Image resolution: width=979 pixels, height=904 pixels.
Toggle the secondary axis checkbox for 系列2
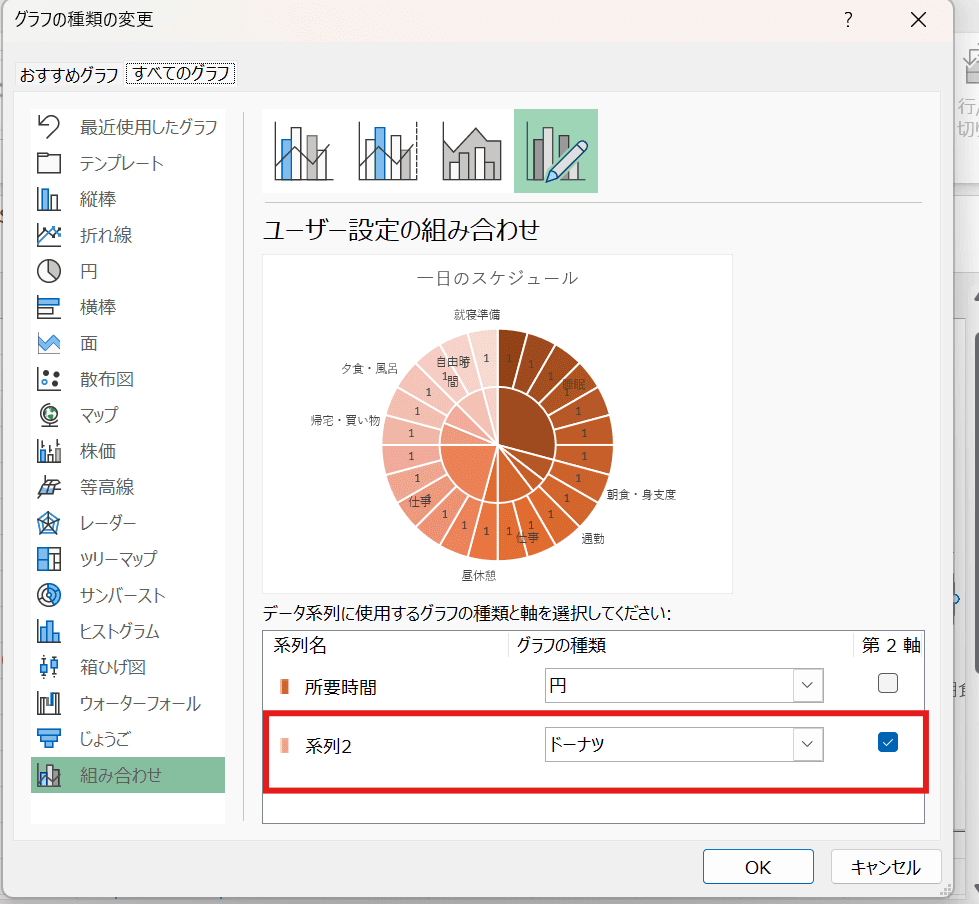tap(887, 742)
